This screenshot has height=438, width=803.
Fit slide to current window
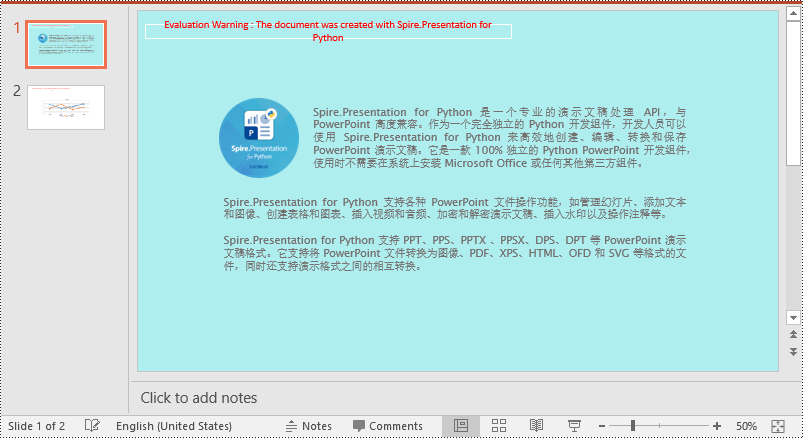(x=778, y=426)
